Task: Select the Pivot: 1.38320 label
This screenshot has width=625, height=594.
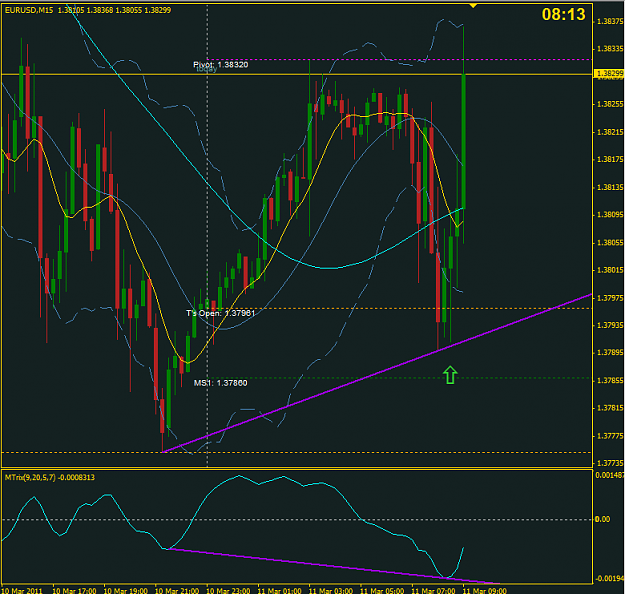Action: (x=220, y=65)
